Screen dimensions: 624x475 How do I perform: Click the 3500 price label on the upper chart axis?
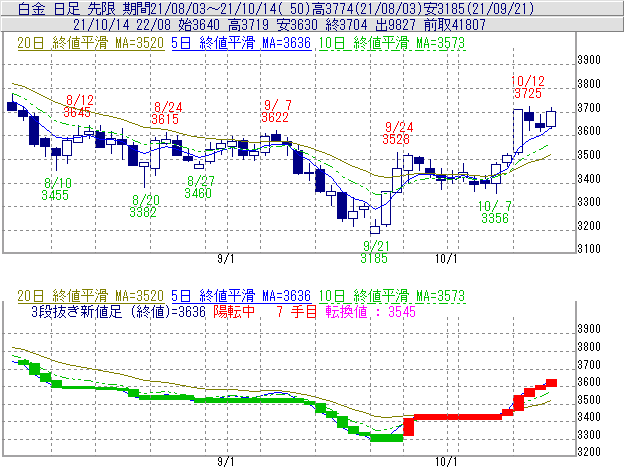tap(589, 155)
